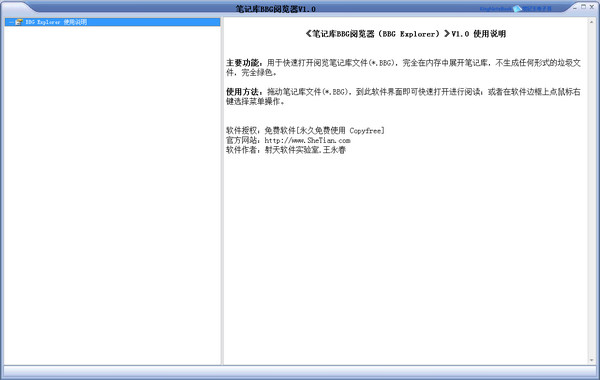Click the content pane scrollbar down arrow
This screenshot has width=600, height=380.
click(592, 360)
